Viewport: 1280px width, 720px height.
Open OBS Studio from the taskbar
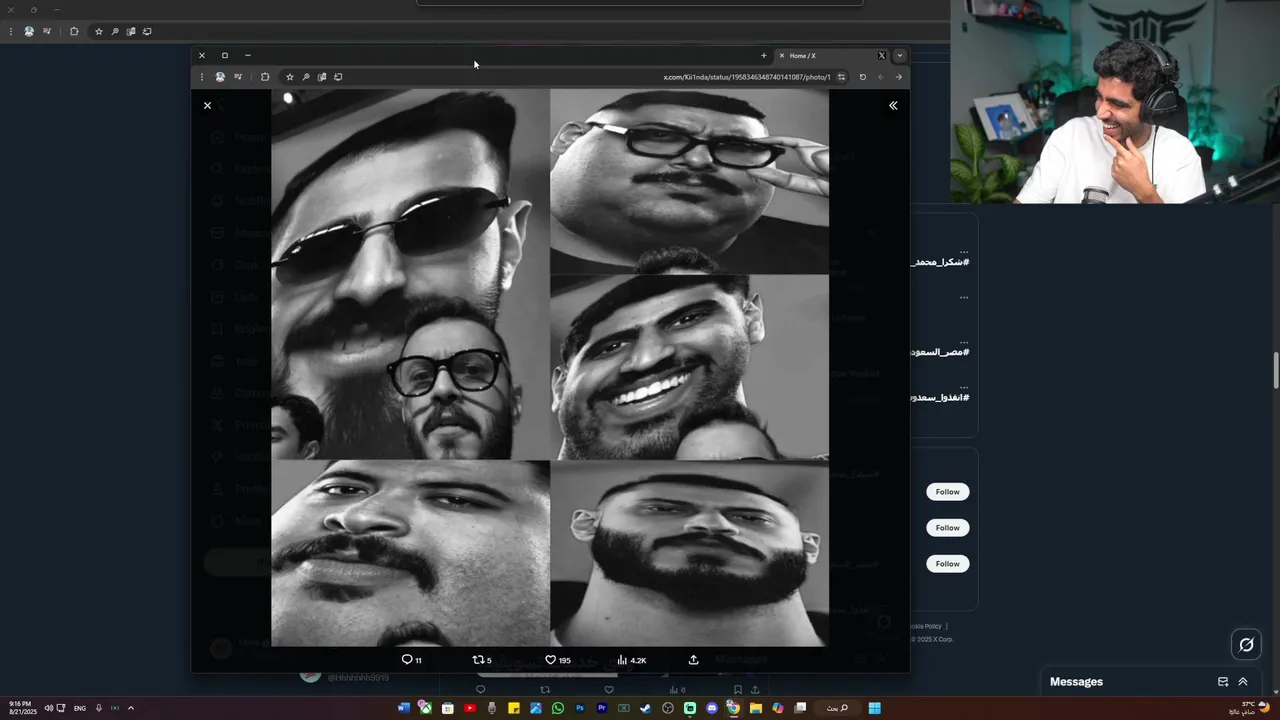tap(668, 708)
